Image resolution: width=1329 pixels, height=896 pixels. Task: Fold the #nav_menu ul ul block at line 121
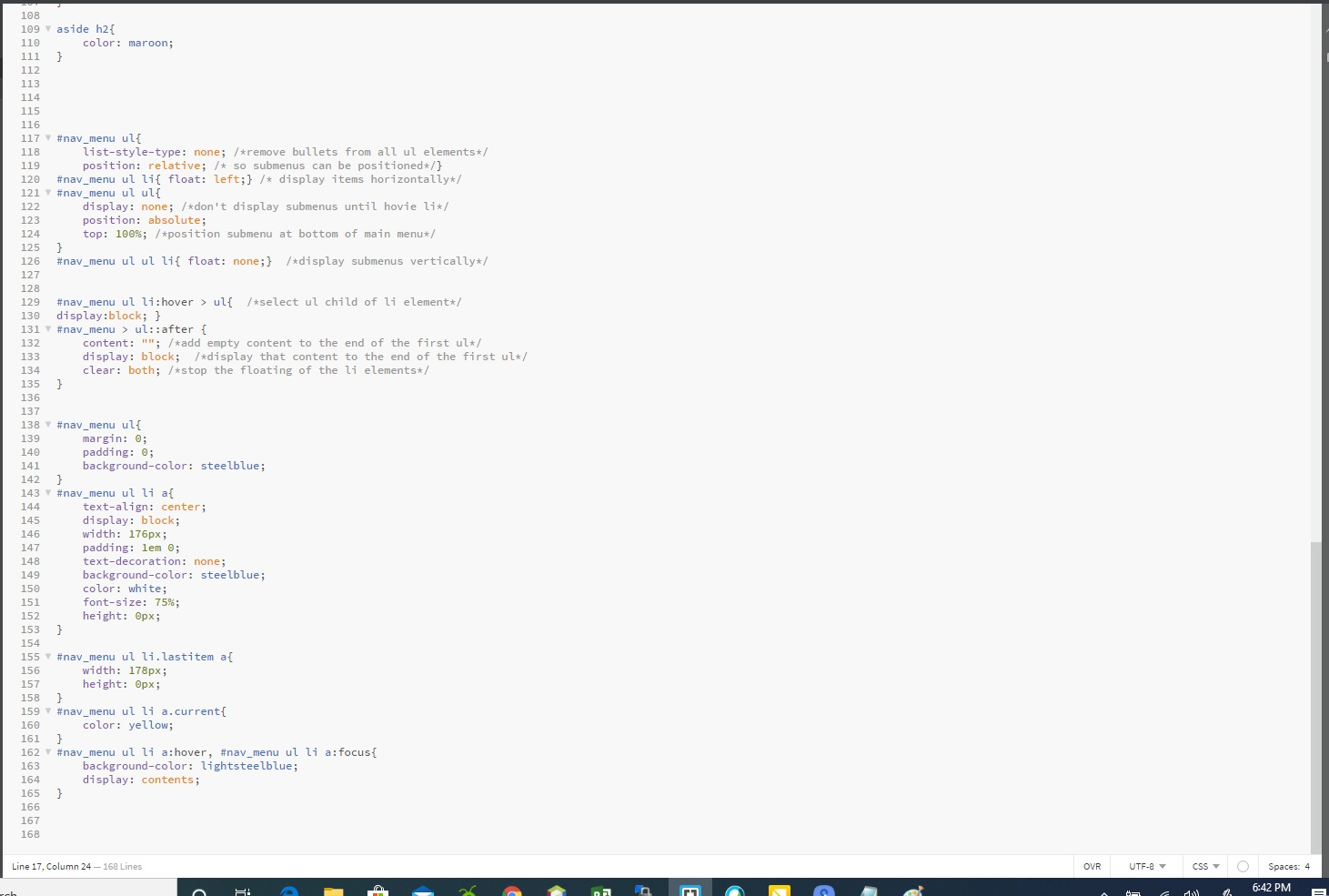(x=48, y=193)
